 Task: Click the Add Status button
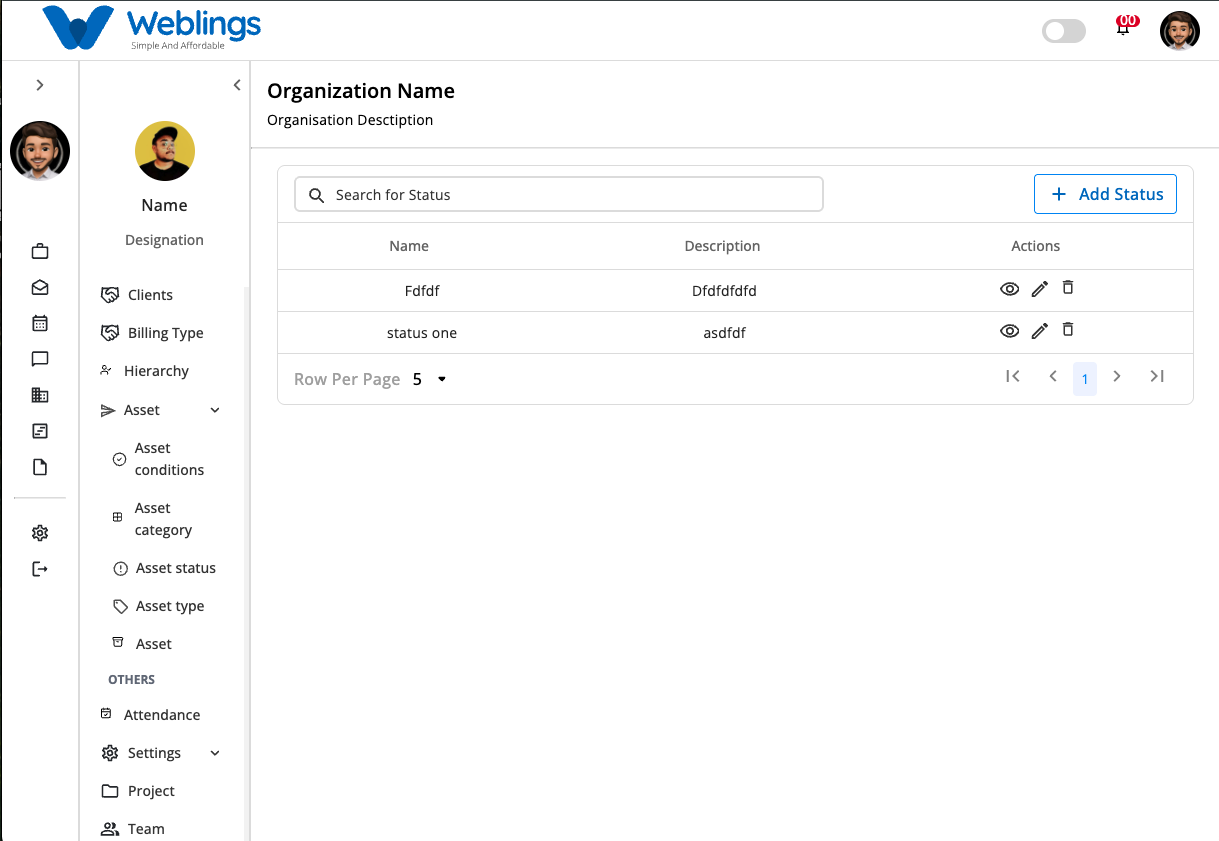coord(1105,194)
